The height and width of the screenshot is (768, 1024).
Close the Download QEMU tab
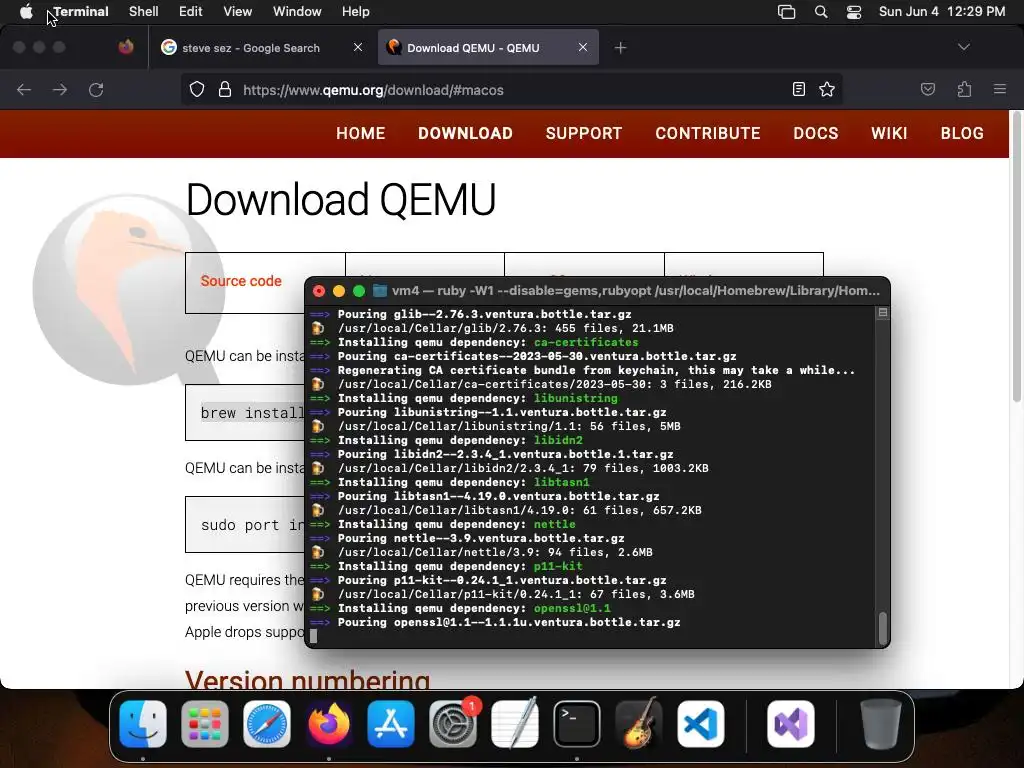[x=583, y=47]
